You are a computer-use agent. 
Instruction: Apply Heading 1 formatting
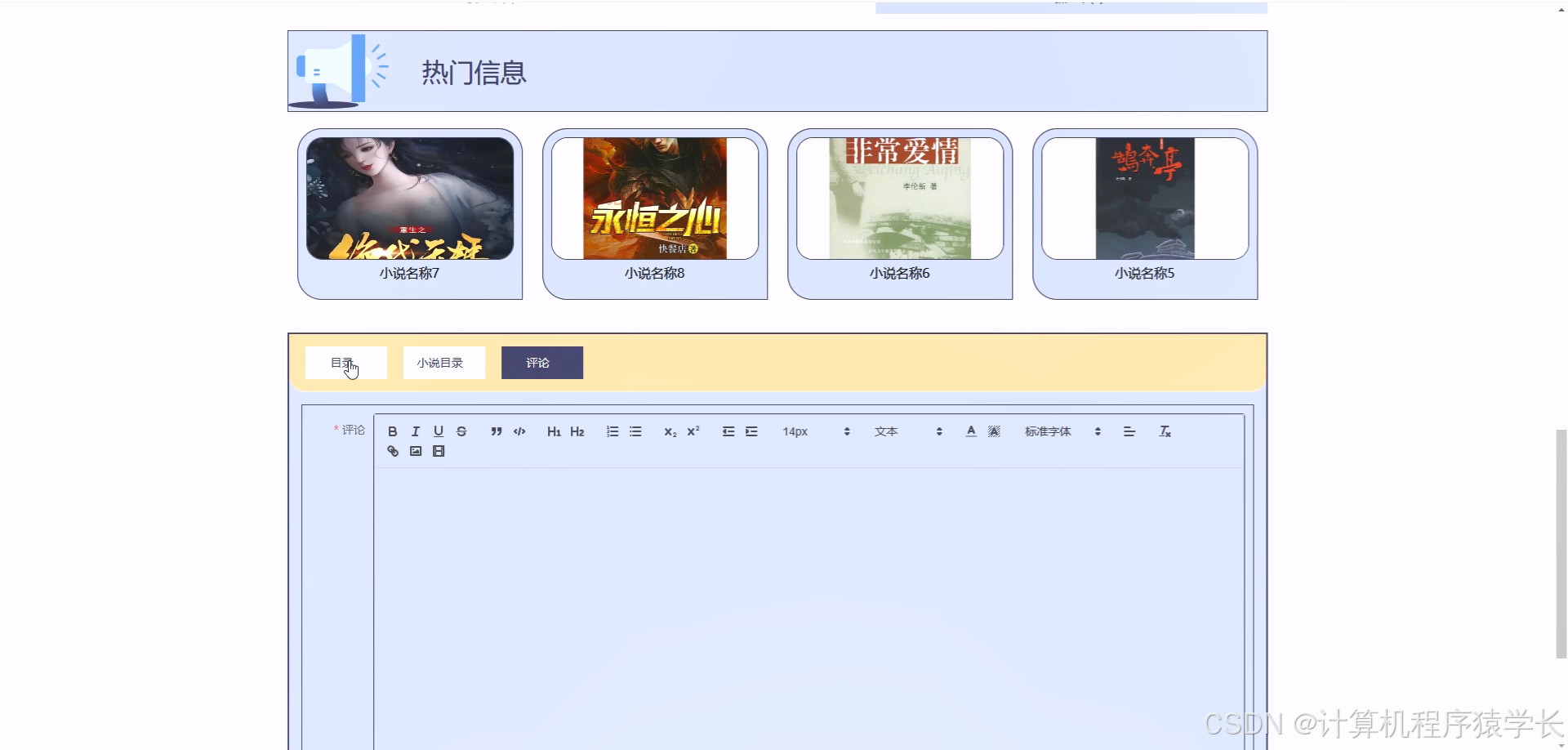(554, 431)
